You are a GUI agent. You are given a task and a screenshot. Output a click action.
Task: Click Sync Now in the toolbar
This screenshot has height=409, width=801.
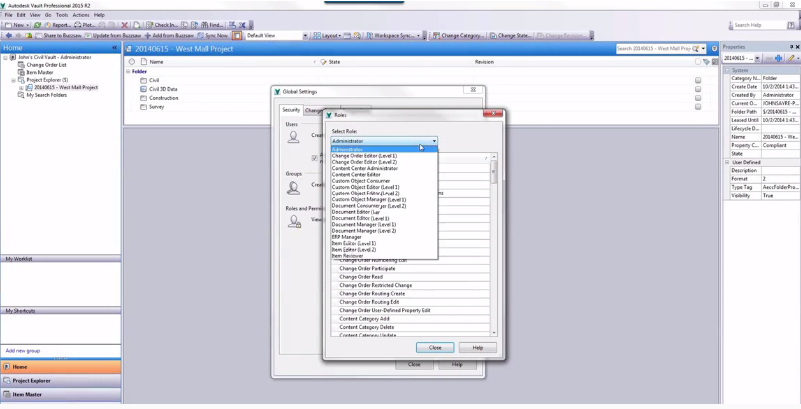coord(213,36)
